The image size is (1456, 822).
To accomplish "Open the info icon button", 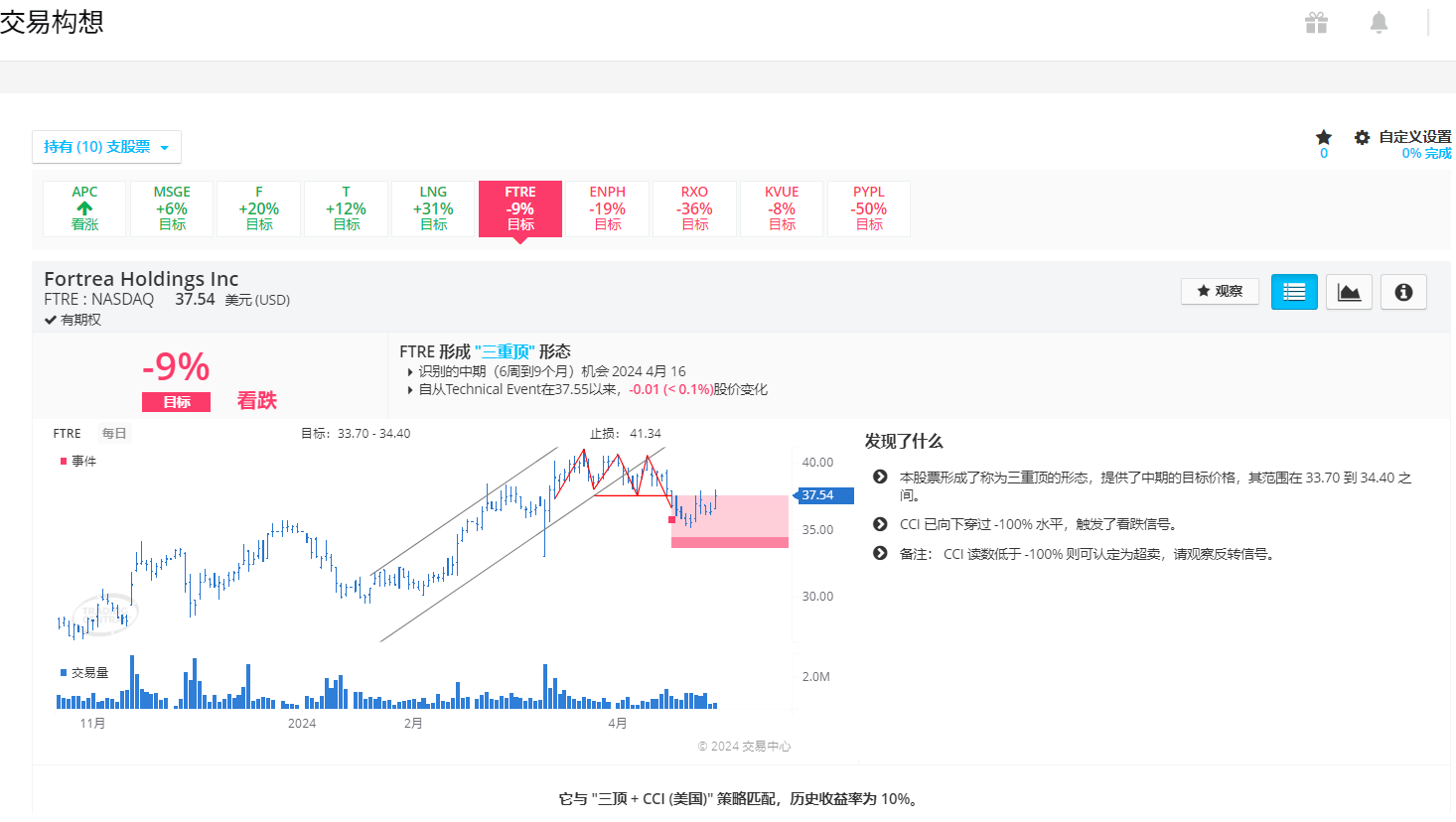I will (1403, 292).
